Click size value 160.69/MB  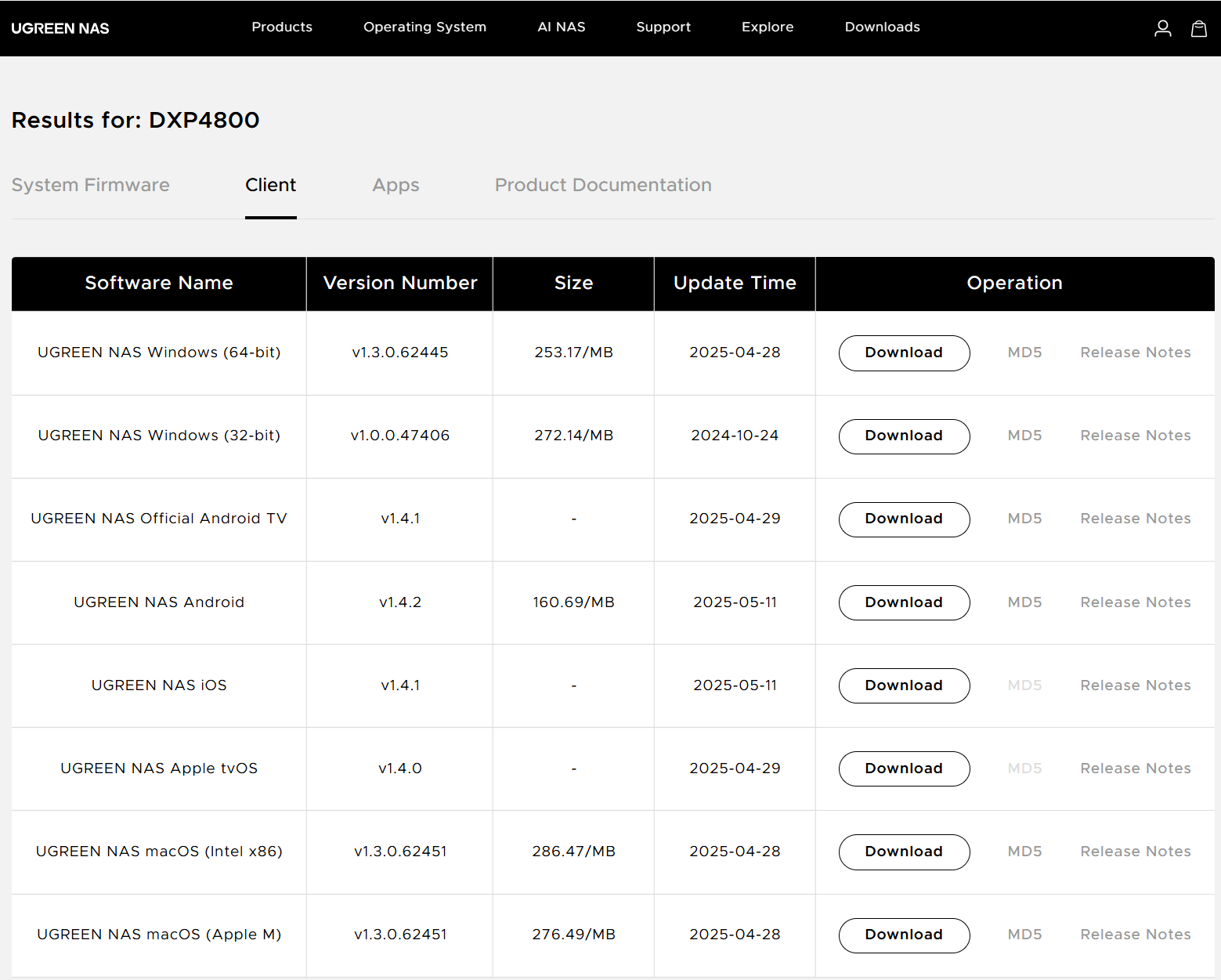(x=574, y=602)
